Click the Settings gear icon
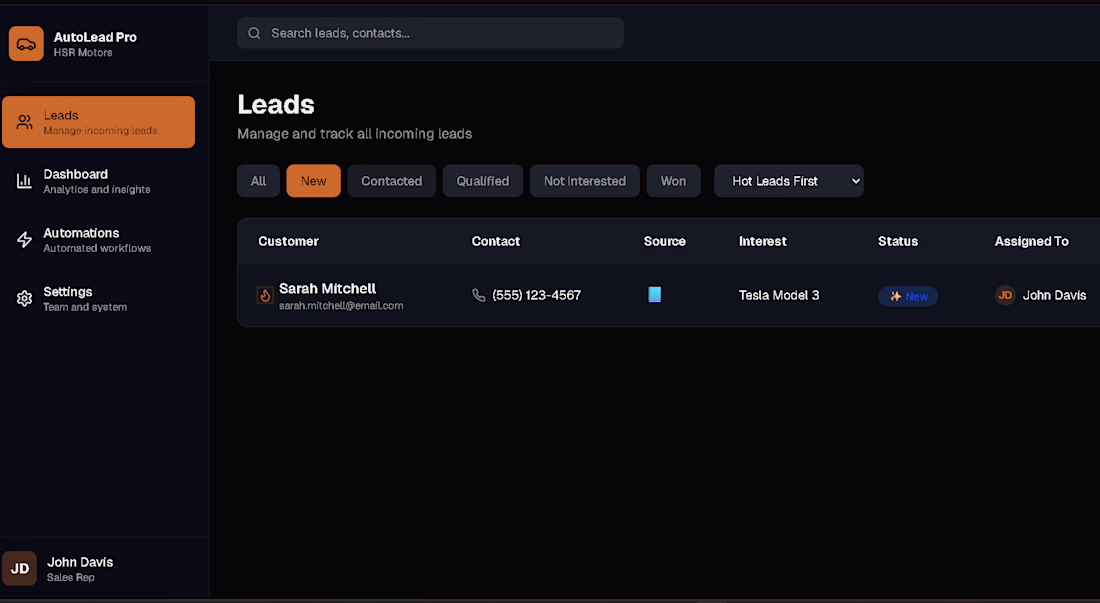The image size is (1100, 603). point(25,299)
